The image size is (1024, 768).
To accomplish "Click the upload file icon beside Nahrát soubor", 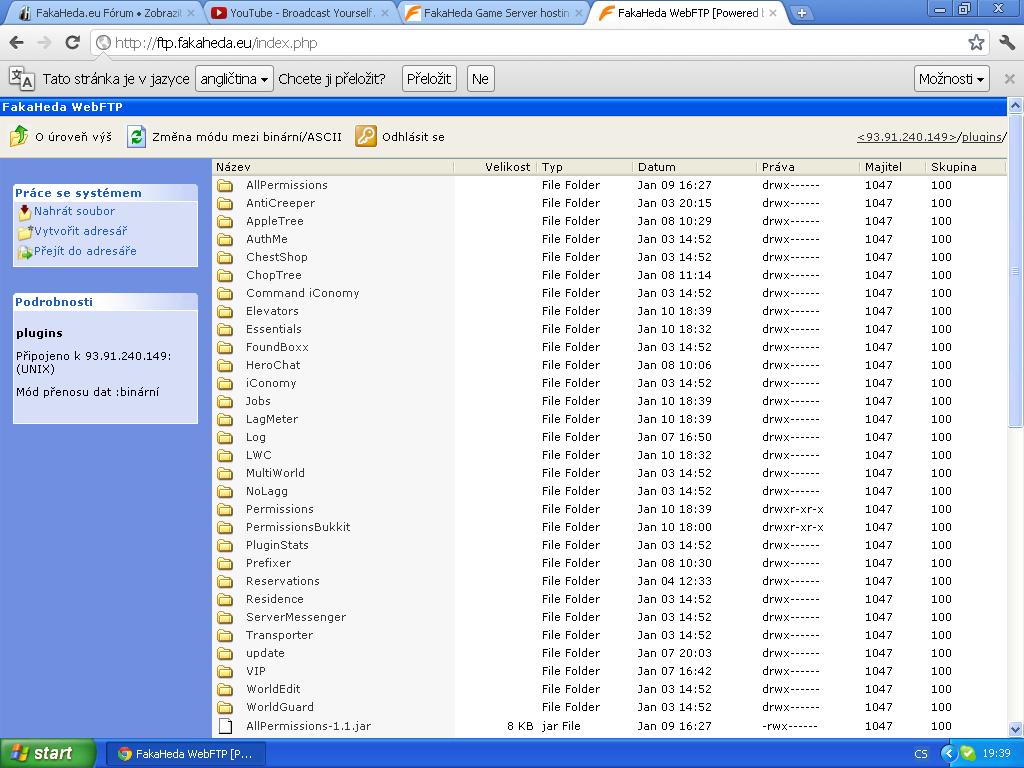I will (25, 212).
